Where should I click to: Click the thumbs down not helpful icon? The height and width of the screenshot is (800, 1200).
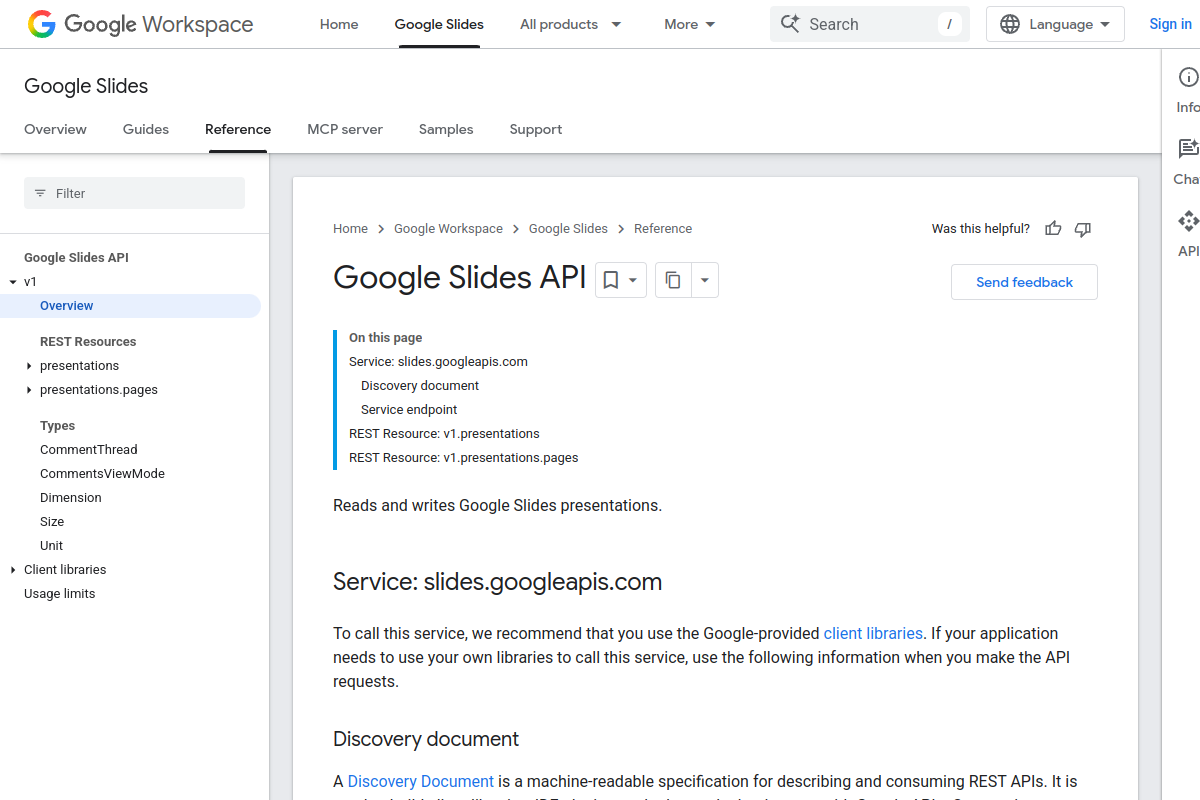click(x=1082, y=229)
